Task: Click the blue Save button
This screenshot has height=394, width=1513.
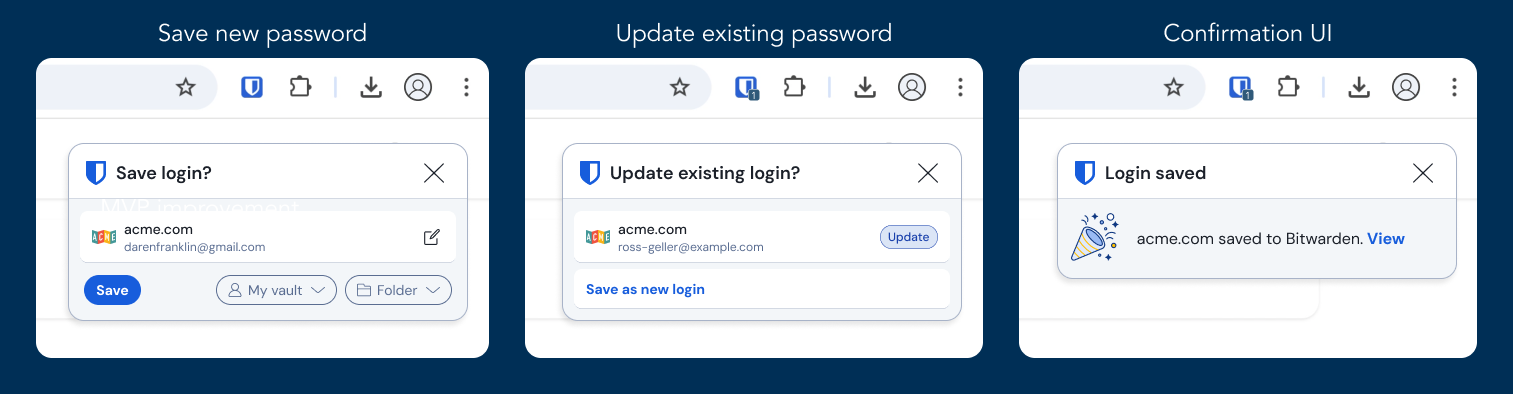Action: 112,290
